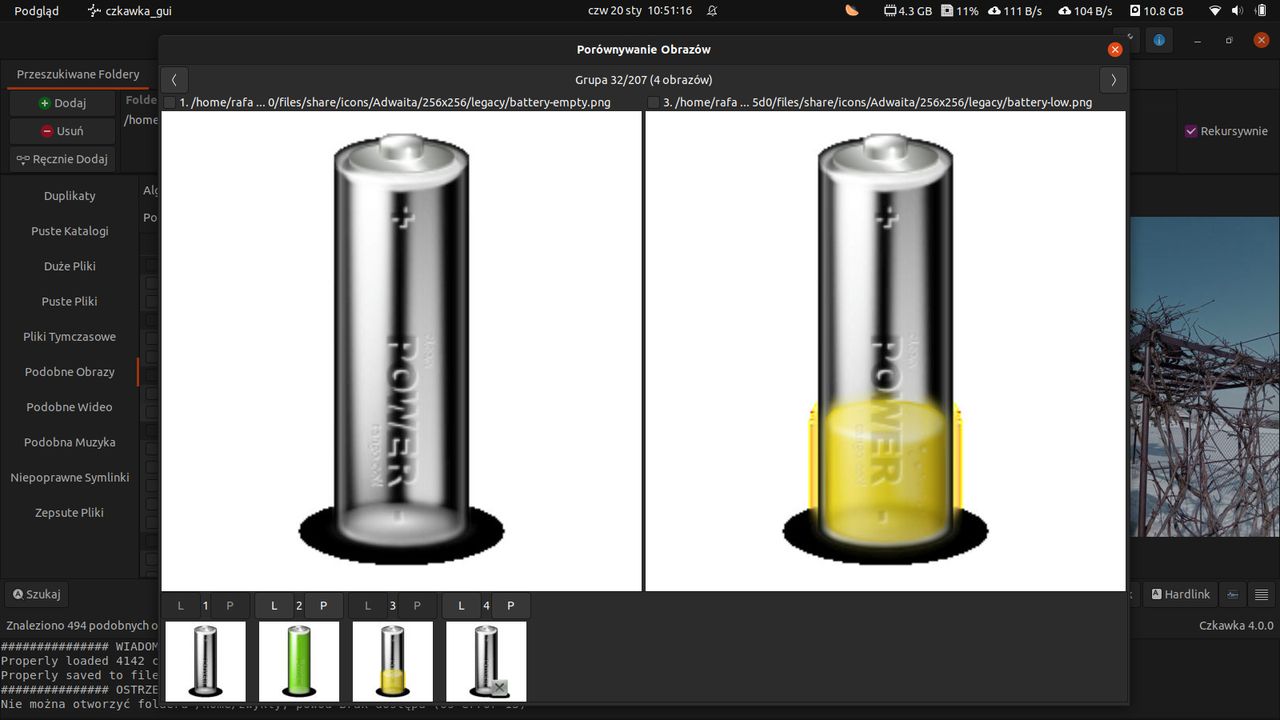Click the Usuń folder button
The image size is (1280, 720).
62,131
